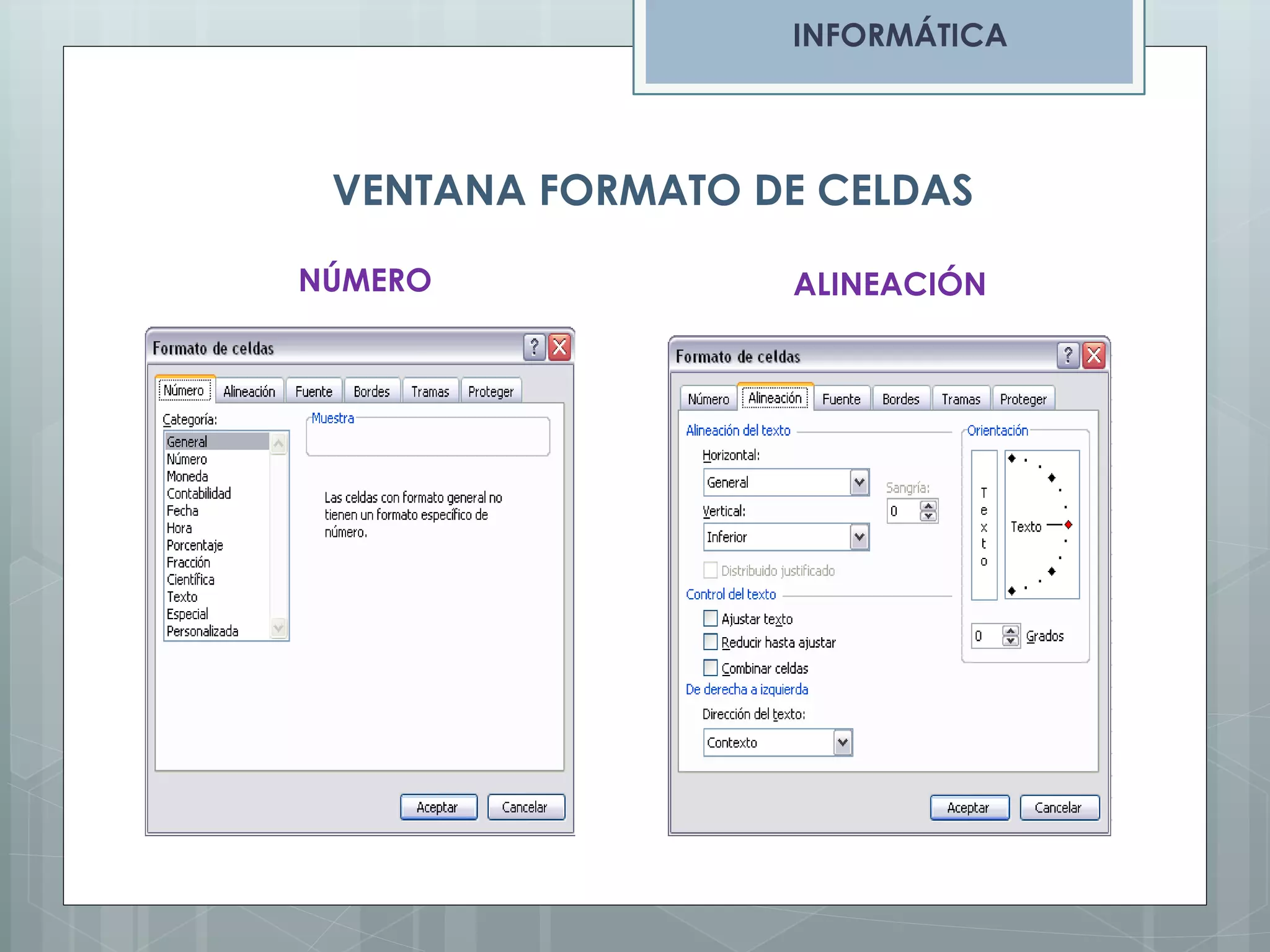Open Tramas tab in right dialog
Image resolution: width=1270 pixels, height=952 pixels.
click(x=961, y=399)
